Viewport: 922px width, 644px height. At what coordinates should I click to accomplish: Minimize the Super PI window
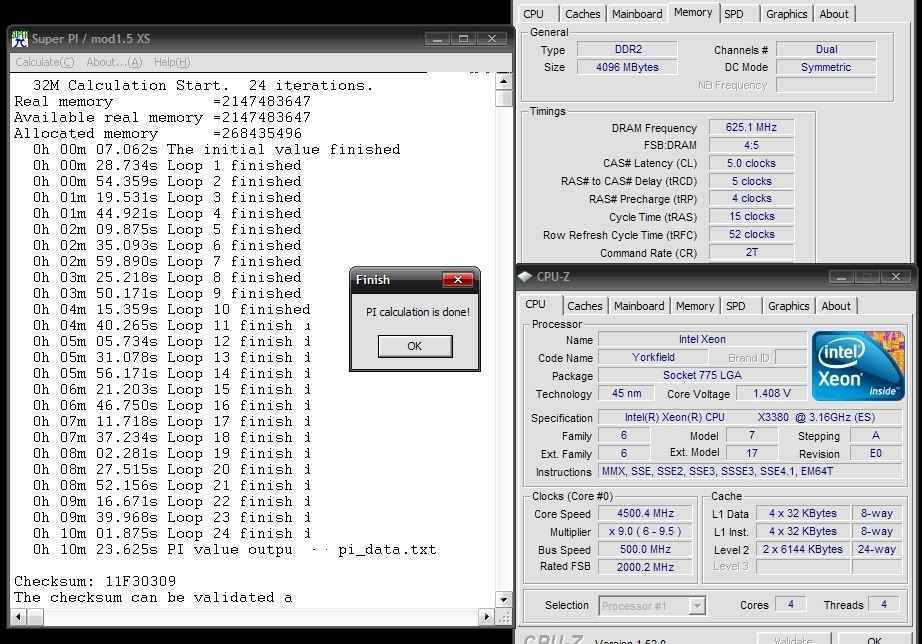pos(437,39)
